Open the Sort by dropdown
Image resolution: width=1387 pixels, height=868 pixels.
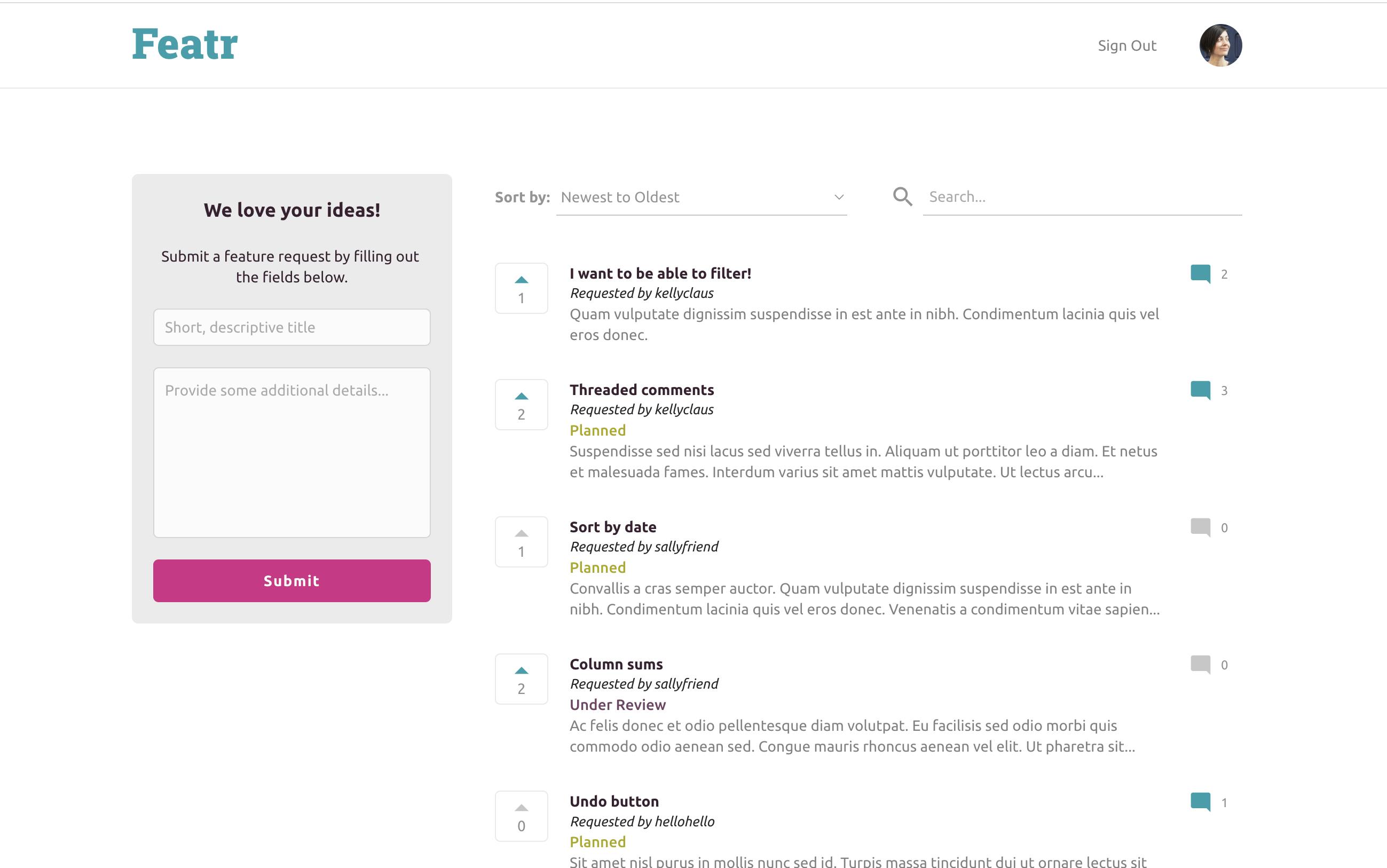pos(700,198)
